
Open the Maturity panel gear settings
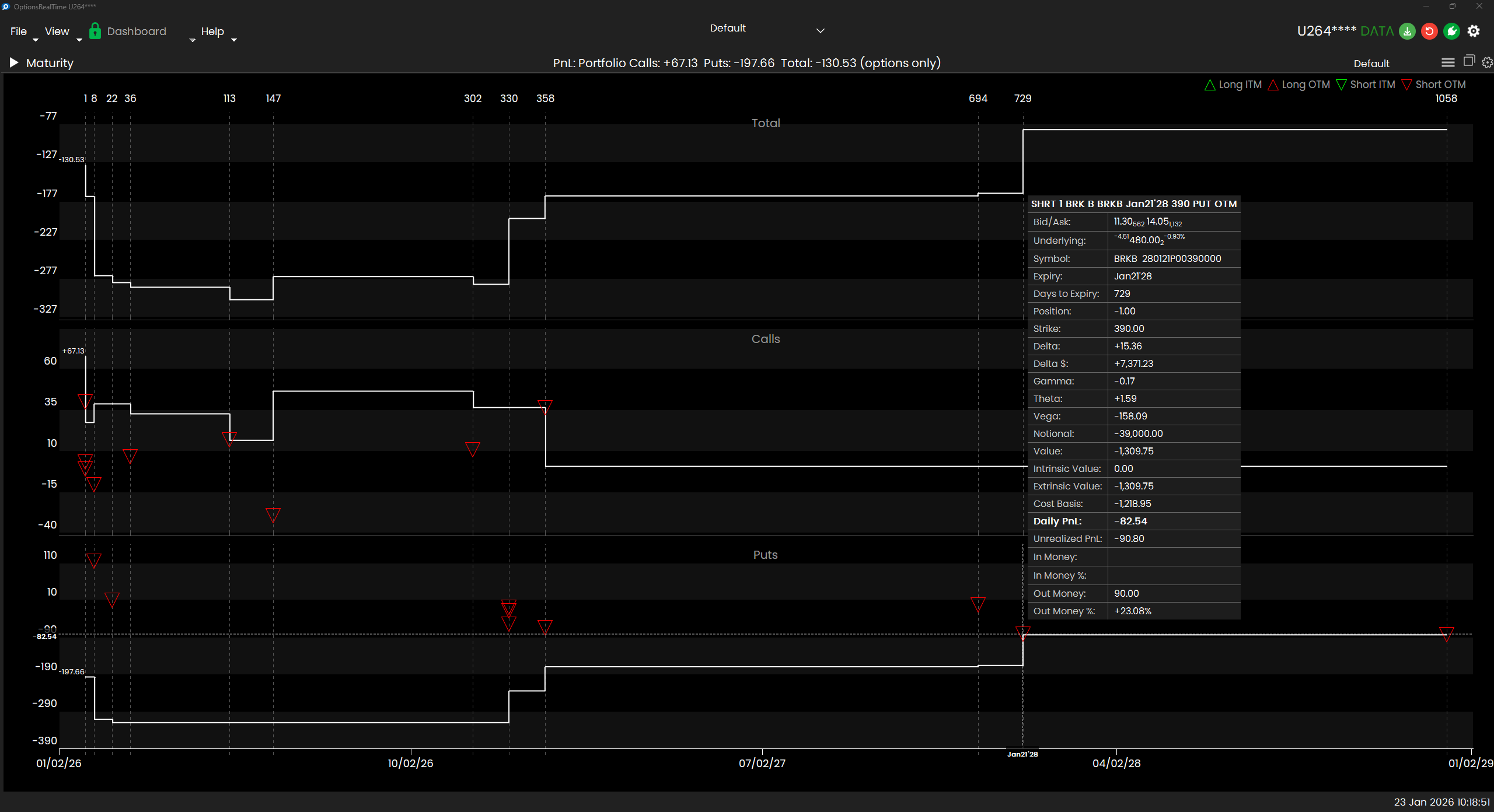tap(1487, 62)
